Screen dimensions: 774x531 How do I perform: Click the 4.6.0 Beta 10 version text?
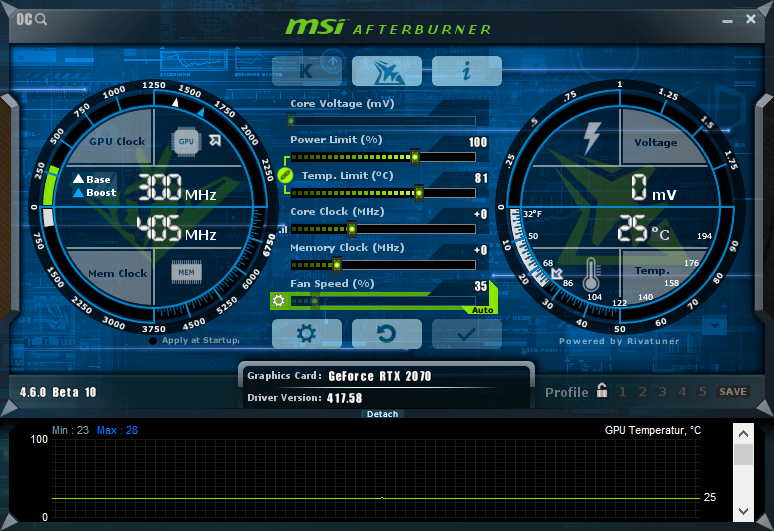click(x=58, y=392)
